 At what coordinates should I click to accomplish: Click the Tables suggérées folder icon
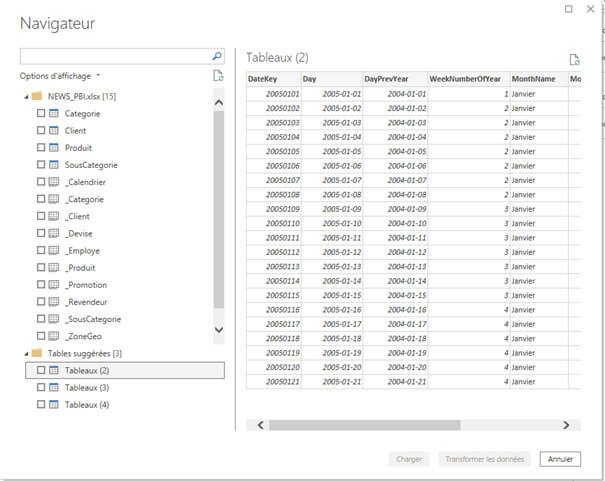tap(37, 353)
